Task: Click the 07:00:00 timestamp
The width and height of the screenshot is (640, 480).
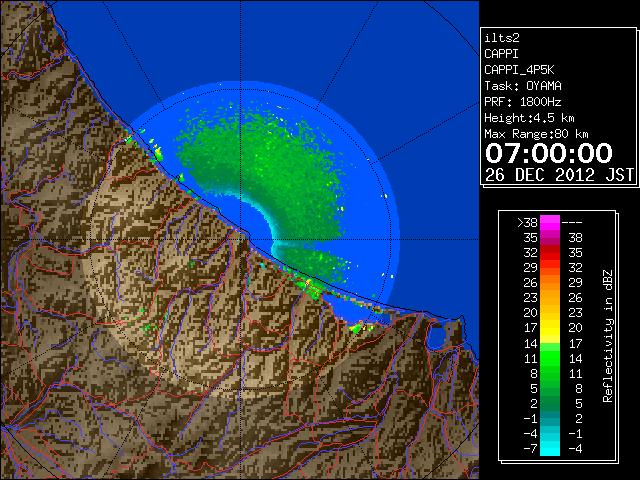Action: click(549, 153)
